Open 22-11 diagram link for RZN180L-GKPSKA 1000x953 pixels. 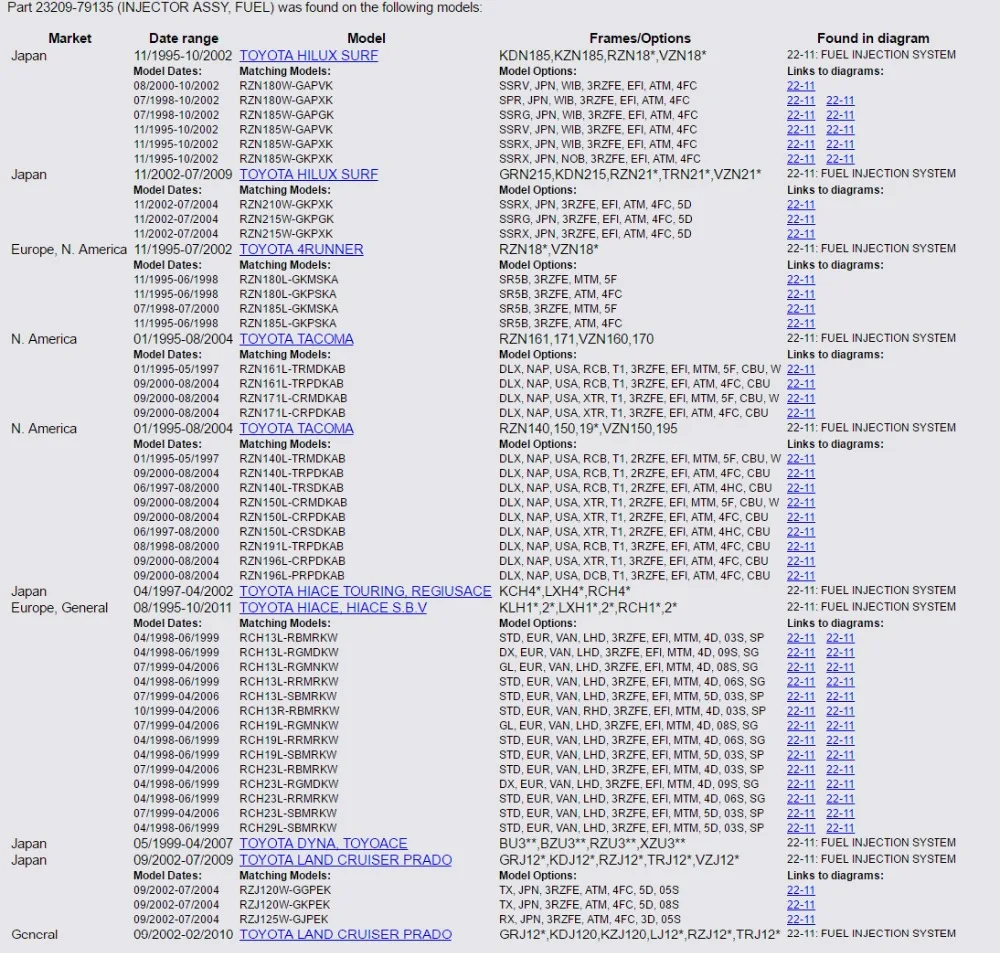[800, 294]
